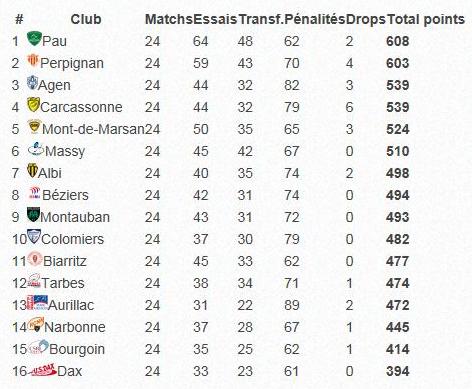Viewport: 472px width, 389px height.
Task: Click the Bourgoin club name
Action: click(77, 349)
